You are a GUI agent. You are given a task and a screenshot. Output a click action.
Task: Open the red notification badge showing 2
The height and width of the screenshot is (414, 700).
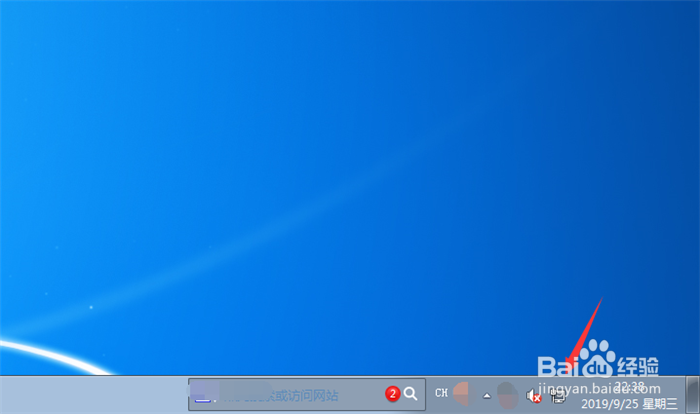point(392,394)
